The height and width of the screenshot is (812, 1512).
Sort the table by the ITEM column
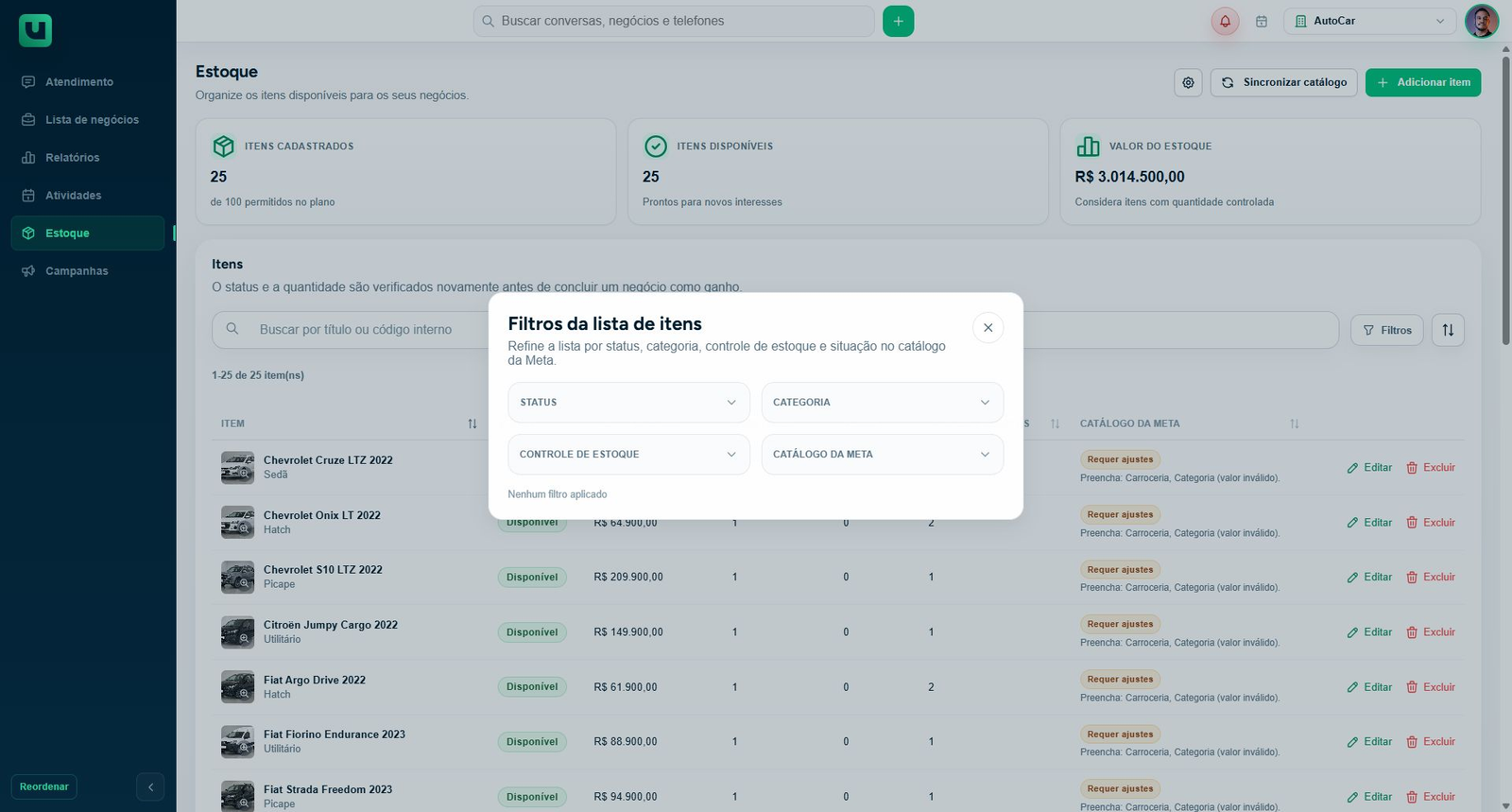(x=472, y=423)
